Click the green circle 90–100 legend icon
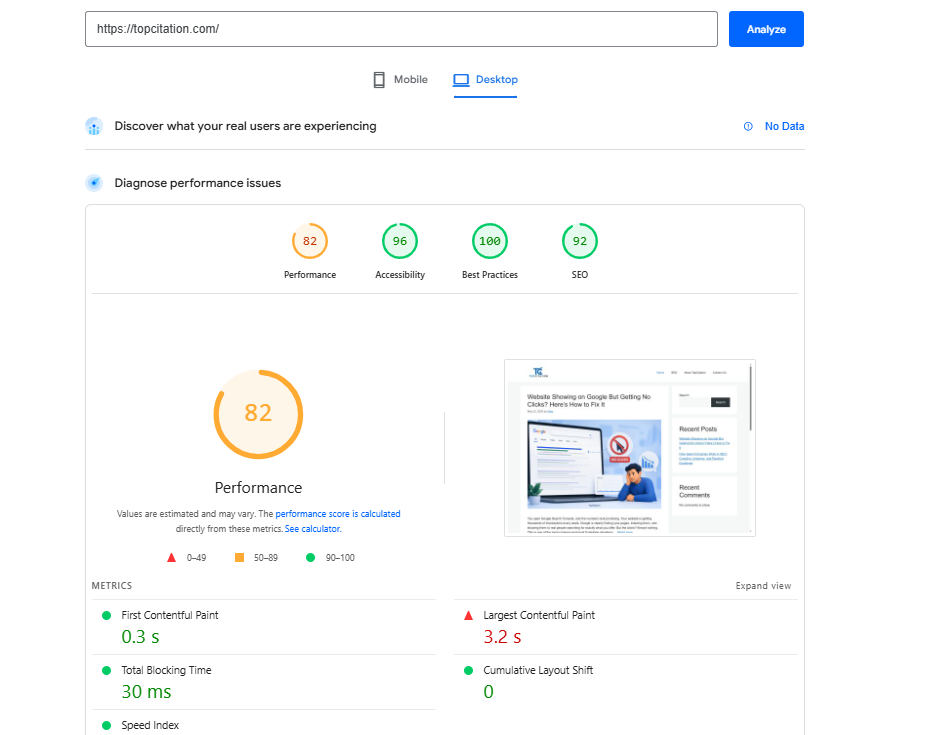Image resolution: width=945 pixels, height=735 pixels. coord(310,557)
